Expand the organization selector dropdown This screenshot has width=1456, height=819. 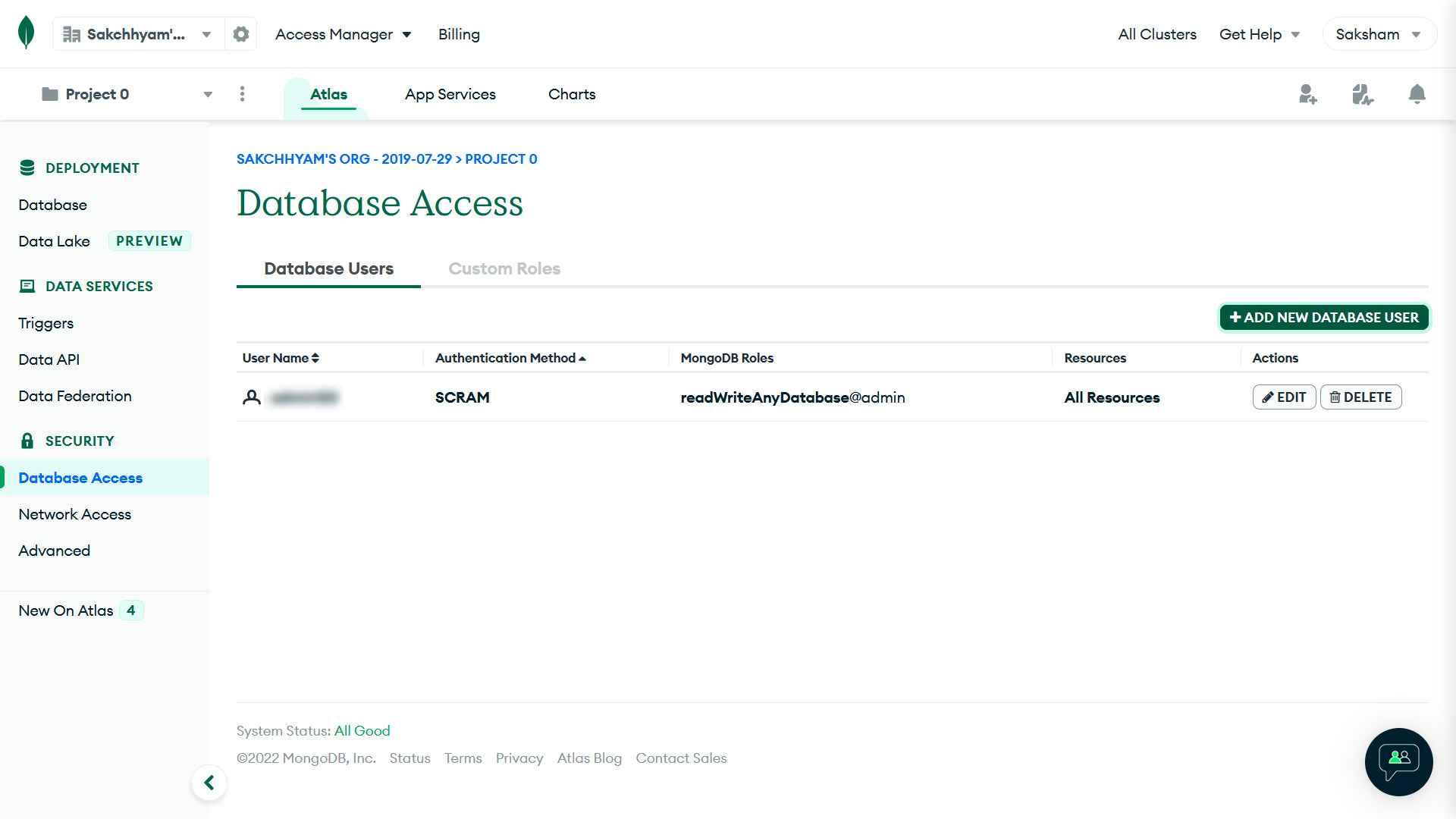click(139, 34)
